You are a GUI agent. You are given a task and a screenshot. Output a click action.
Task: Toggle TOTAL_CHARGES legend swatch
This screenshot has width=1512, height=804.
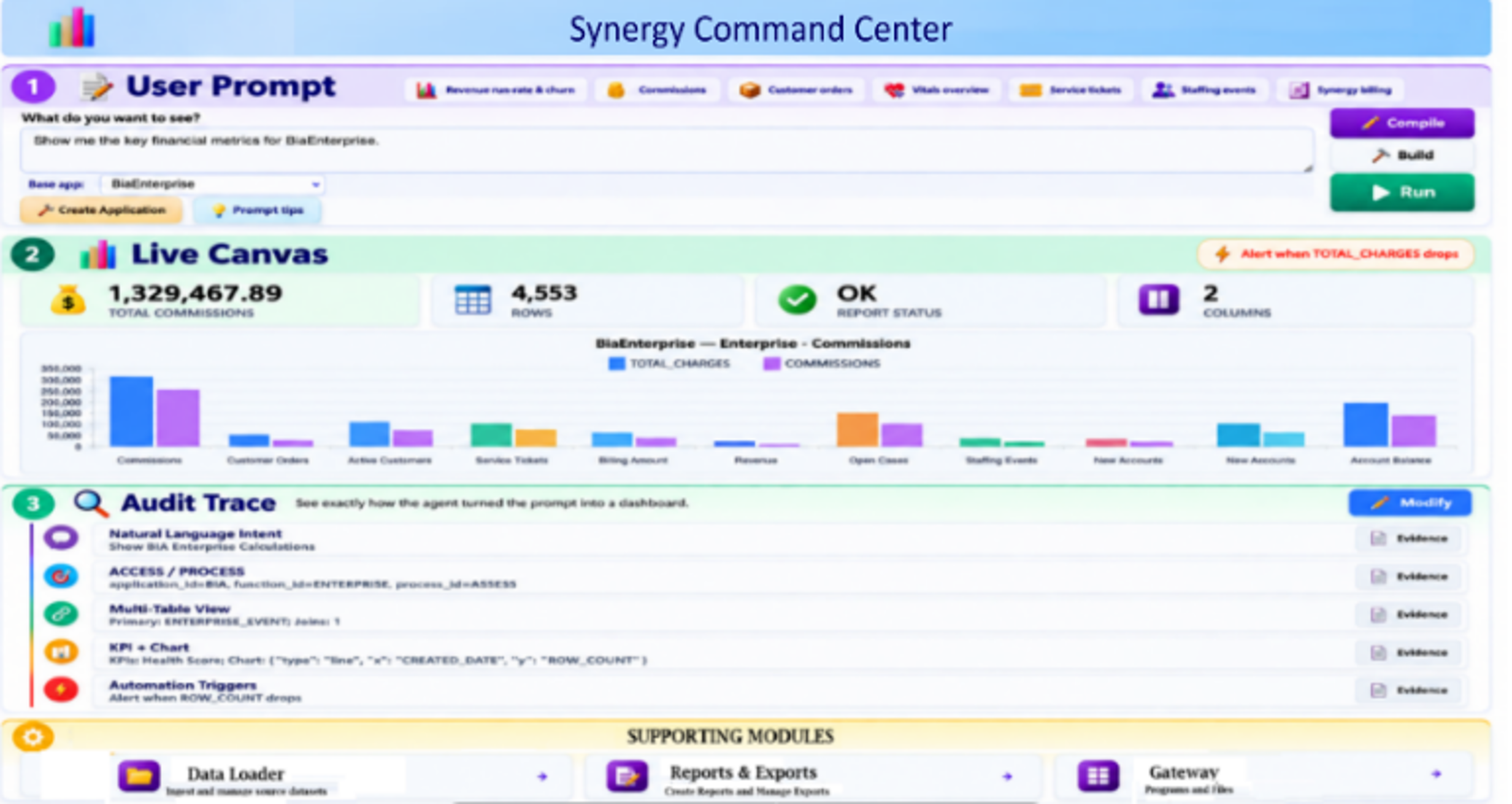click(x=616, y=364)
